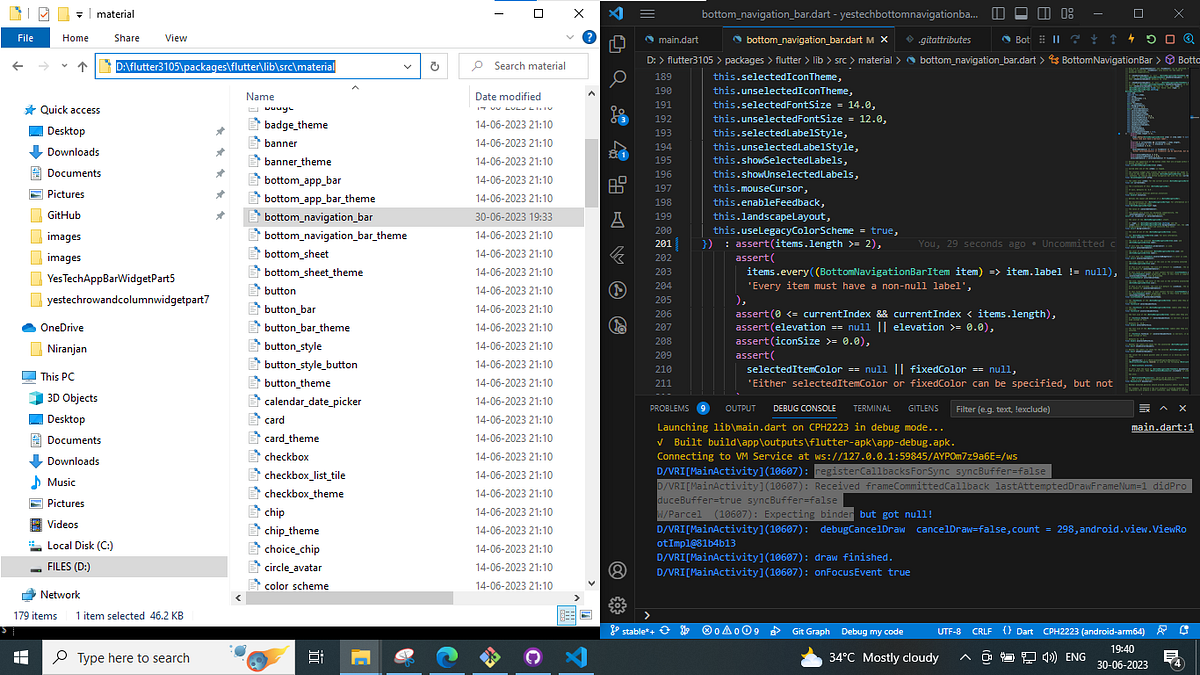
Task: Open the Source Control view in VS Code
Action: point(618,114)
